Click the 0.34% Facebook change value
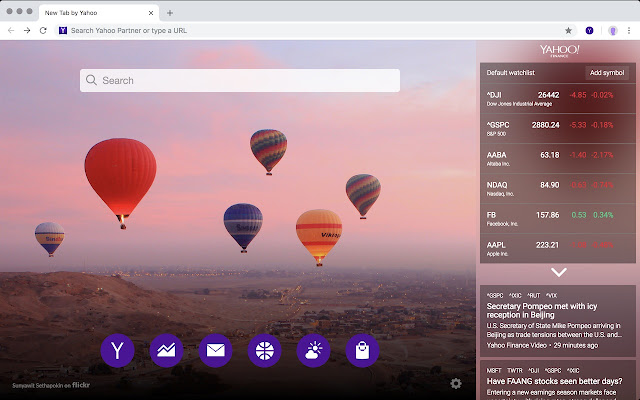 pos(603,215)
